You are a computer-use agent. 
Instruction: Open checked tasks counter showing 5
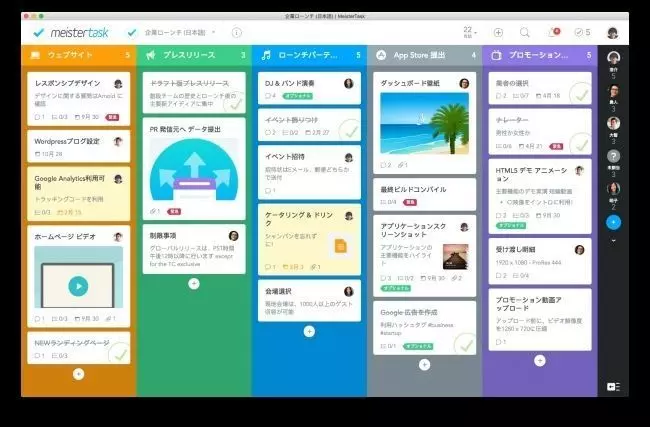click(x=582, y=32)
